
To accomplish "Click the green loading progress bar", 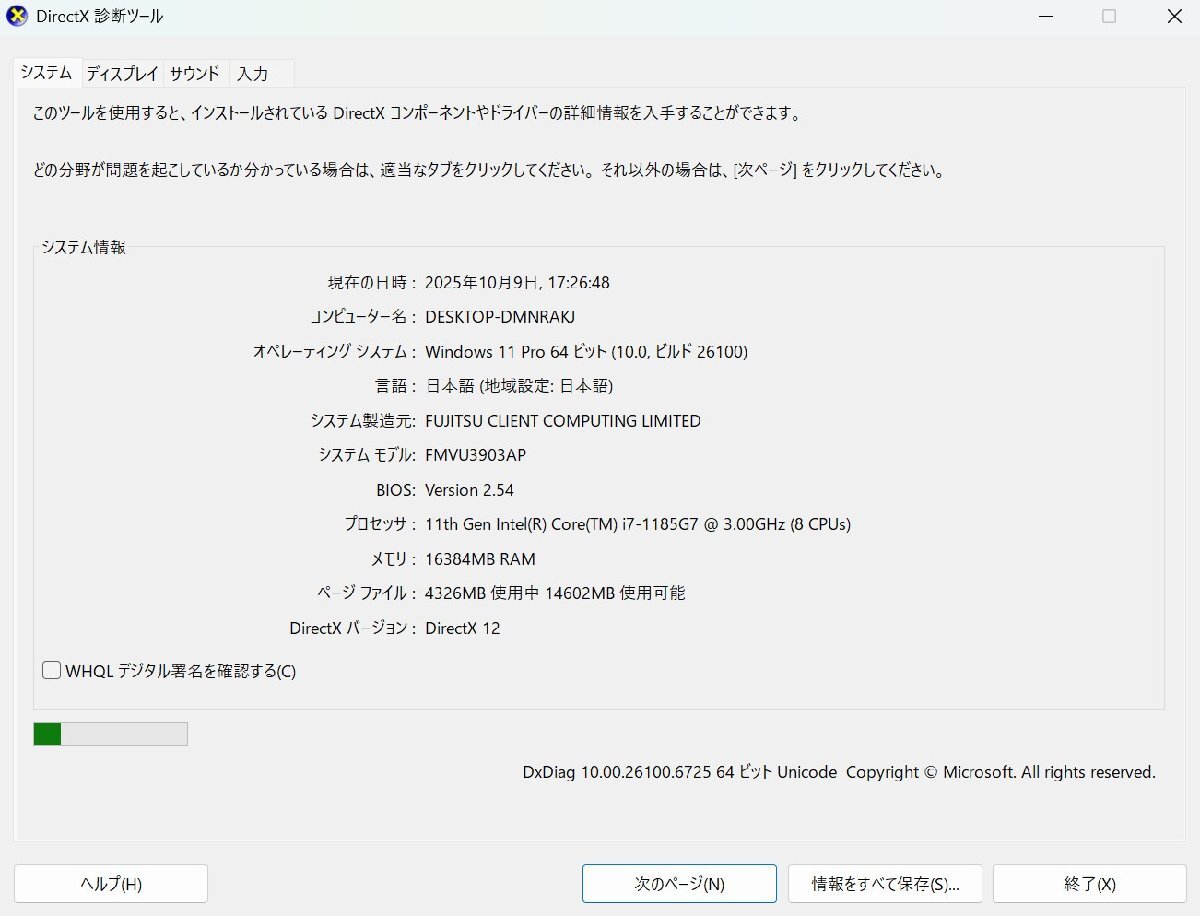I will 110,734.
